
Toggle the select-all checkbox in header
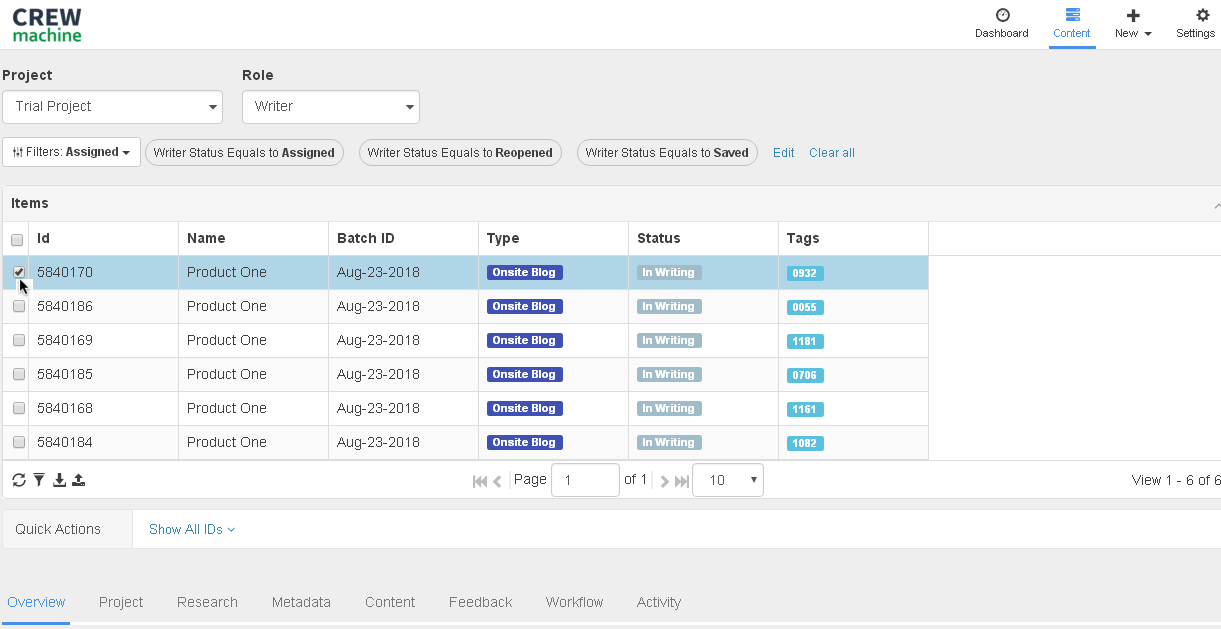[17, 239]
